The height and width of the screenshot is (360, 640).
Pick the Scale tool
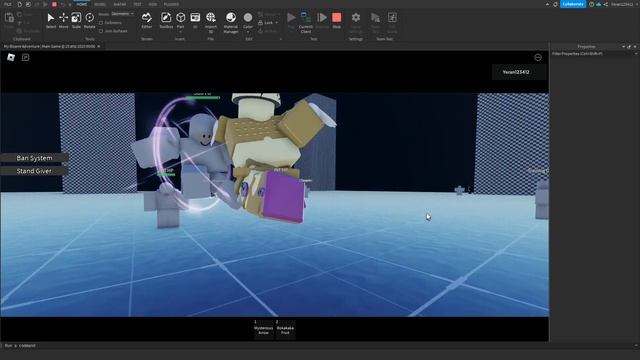[x=76, y=20]
